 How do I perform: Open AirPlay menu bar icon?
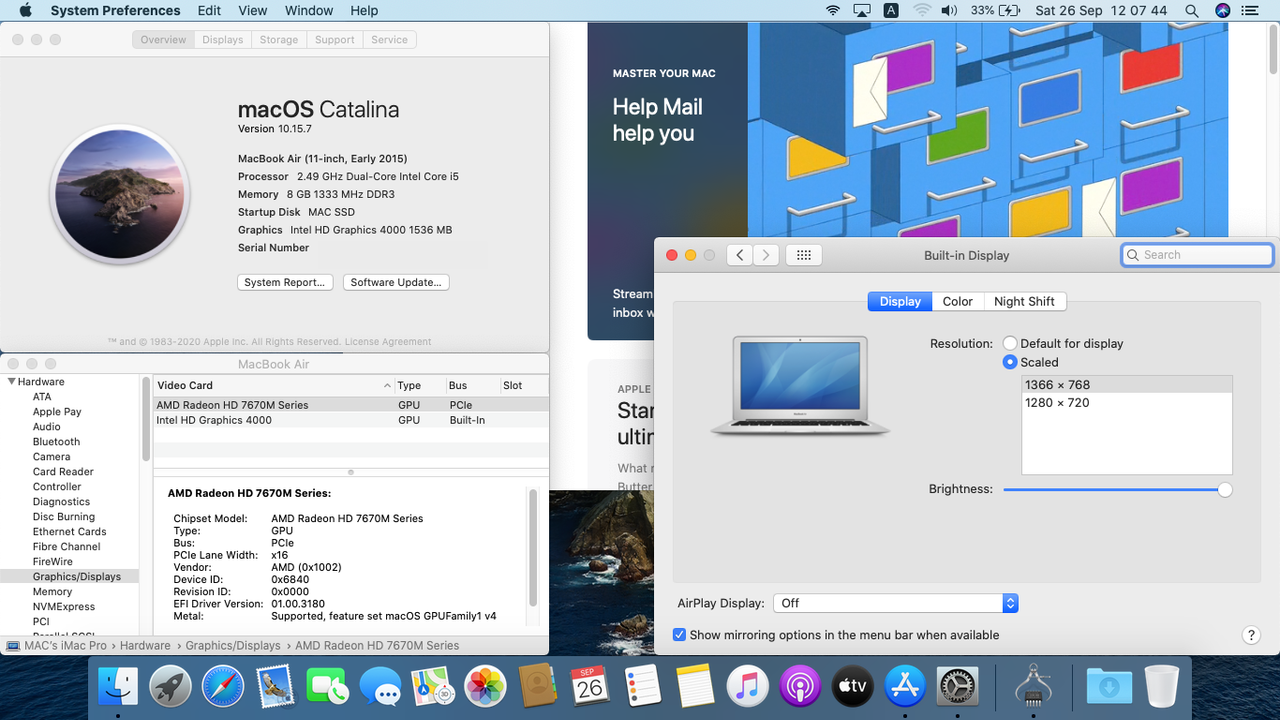(x=862, y=10)
